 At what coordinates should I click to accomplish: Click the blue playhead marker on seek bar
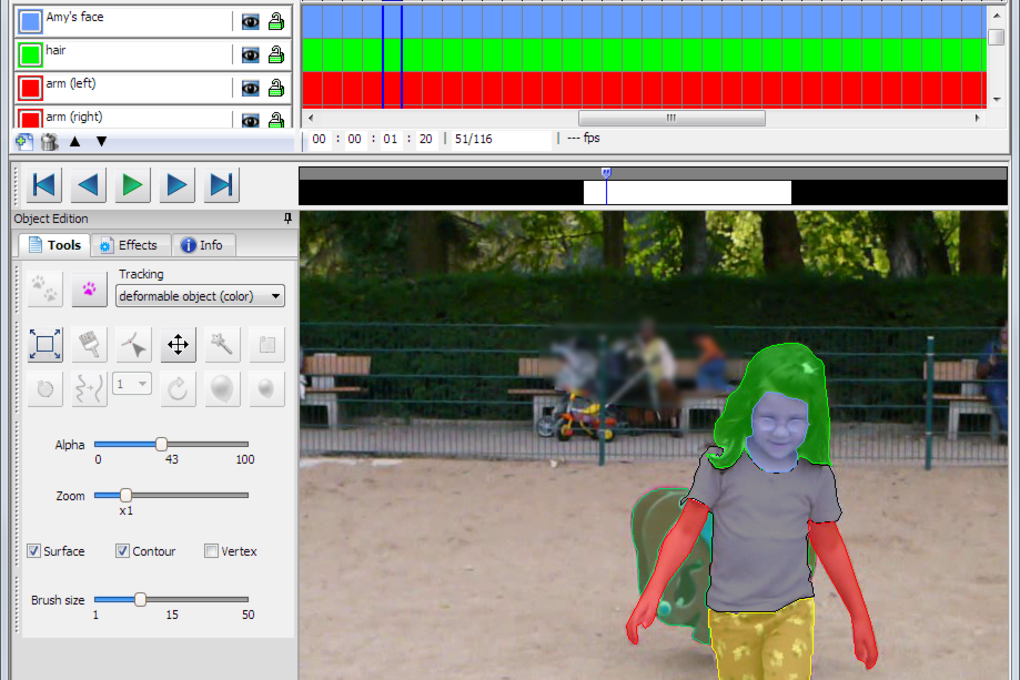[606, 173]
